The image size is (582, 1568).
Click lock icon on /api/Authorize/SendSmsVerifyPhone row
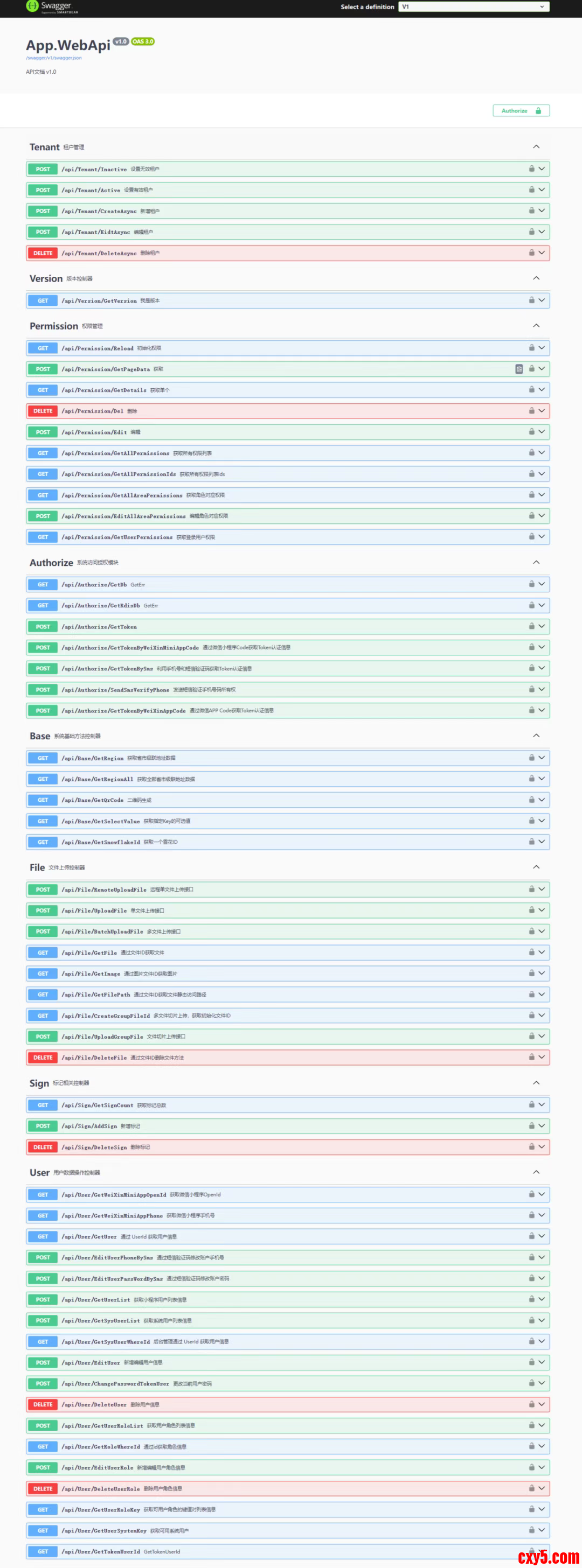click(531, 689)
